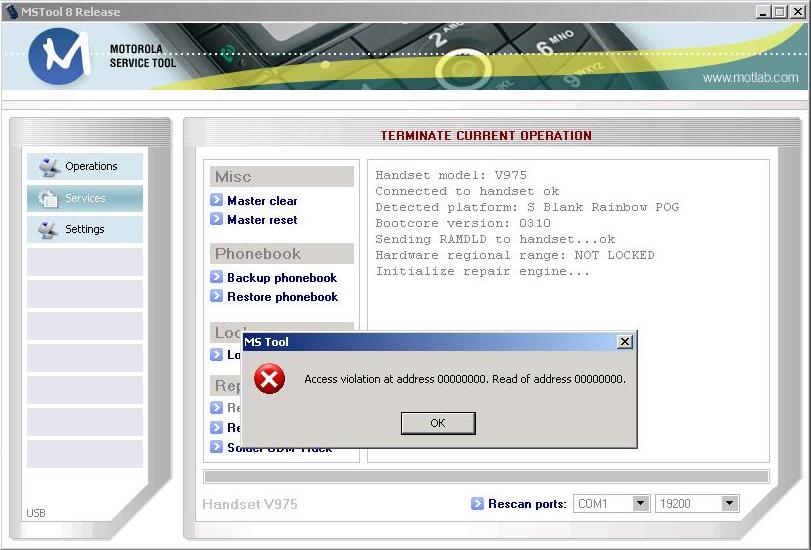811x550 pixels.
Task: Click the red error icon in dialog
Action: point(269,379)
